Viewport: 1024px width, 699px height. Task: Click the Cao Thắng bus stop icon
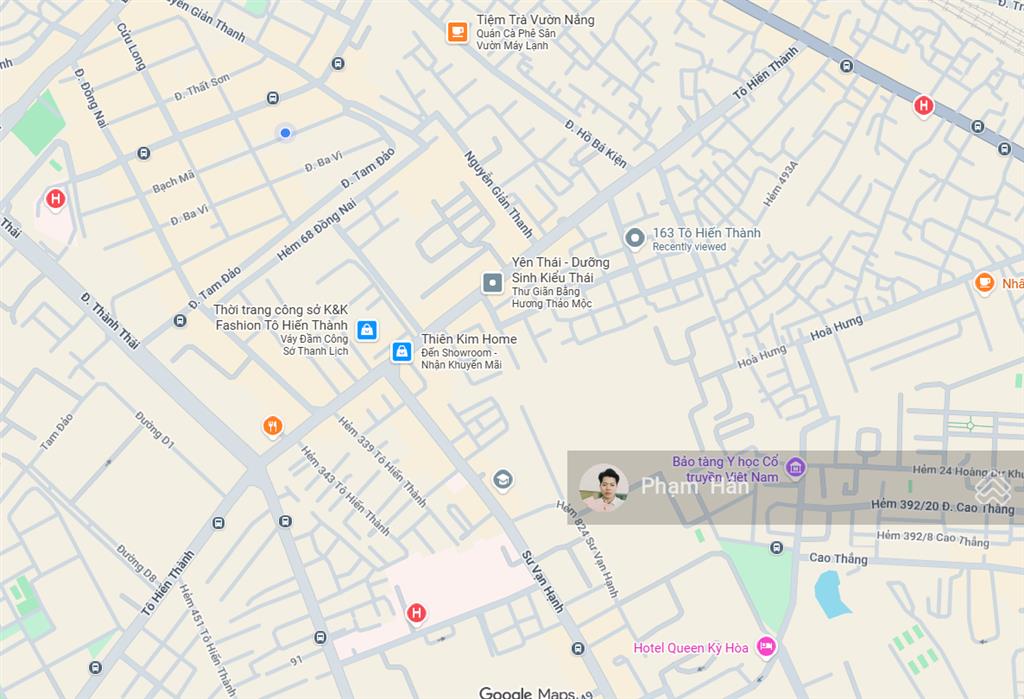coord(776,547)
